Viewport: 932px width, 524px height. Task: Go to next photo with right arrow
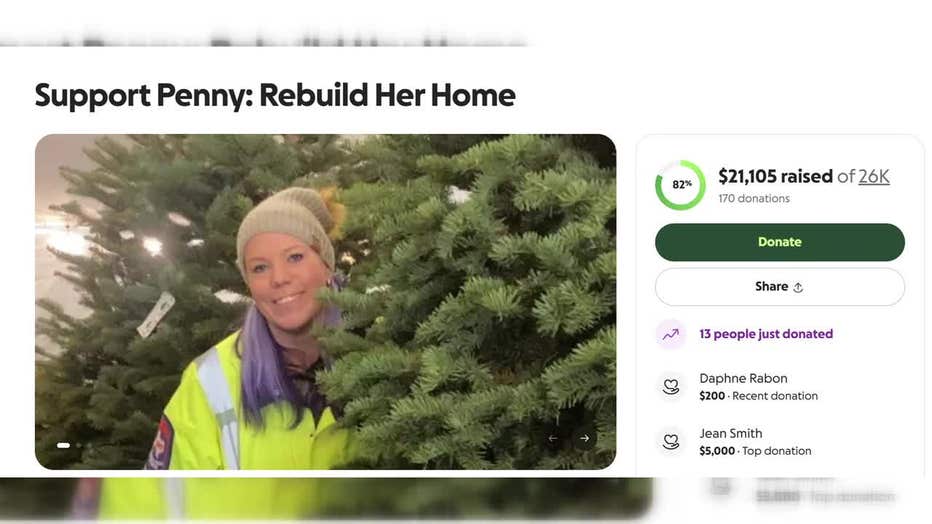585,438
